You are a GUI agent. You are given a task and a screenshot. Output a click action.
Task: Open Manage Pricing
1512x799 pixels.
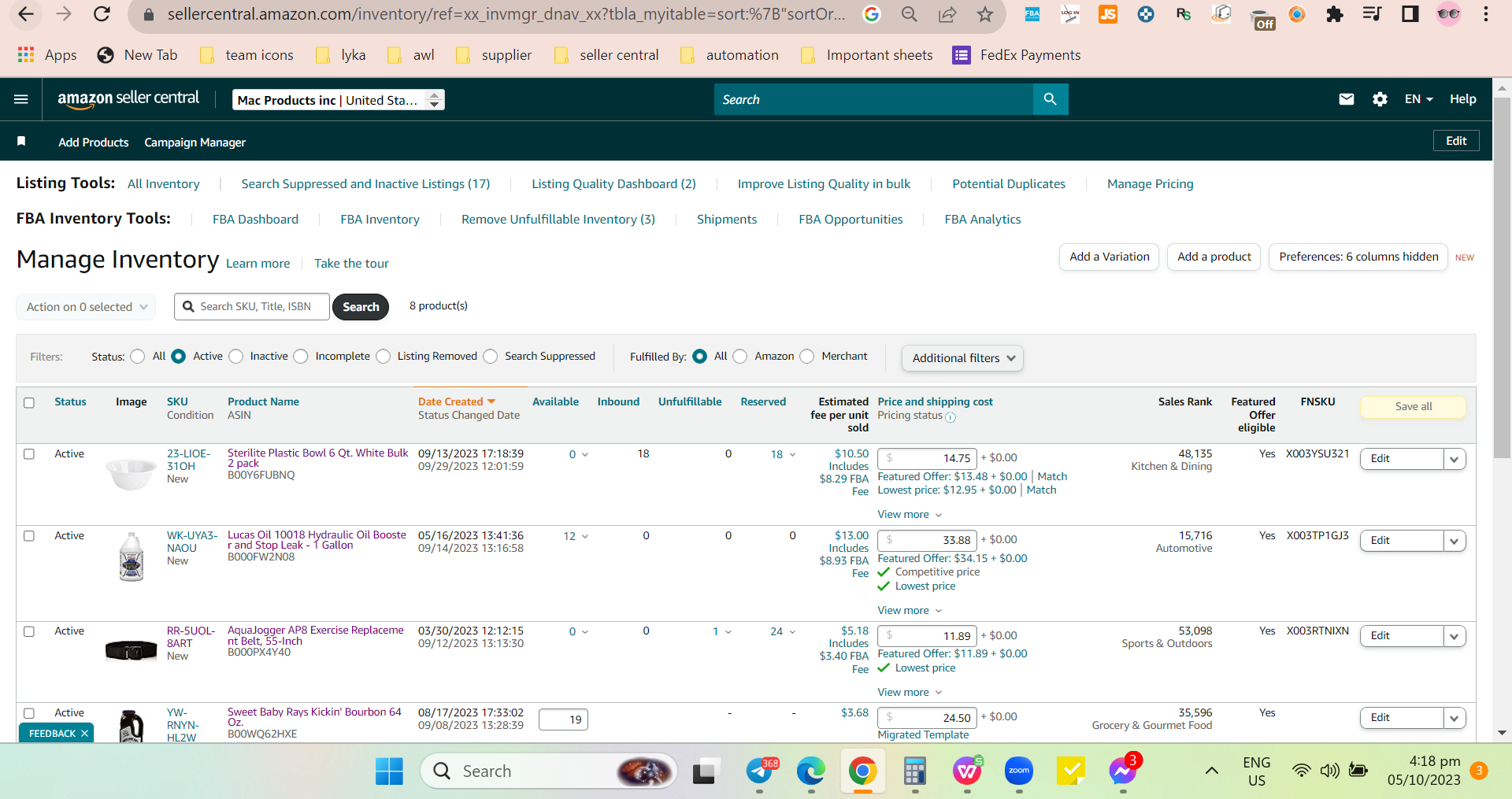click(1150, 183)
